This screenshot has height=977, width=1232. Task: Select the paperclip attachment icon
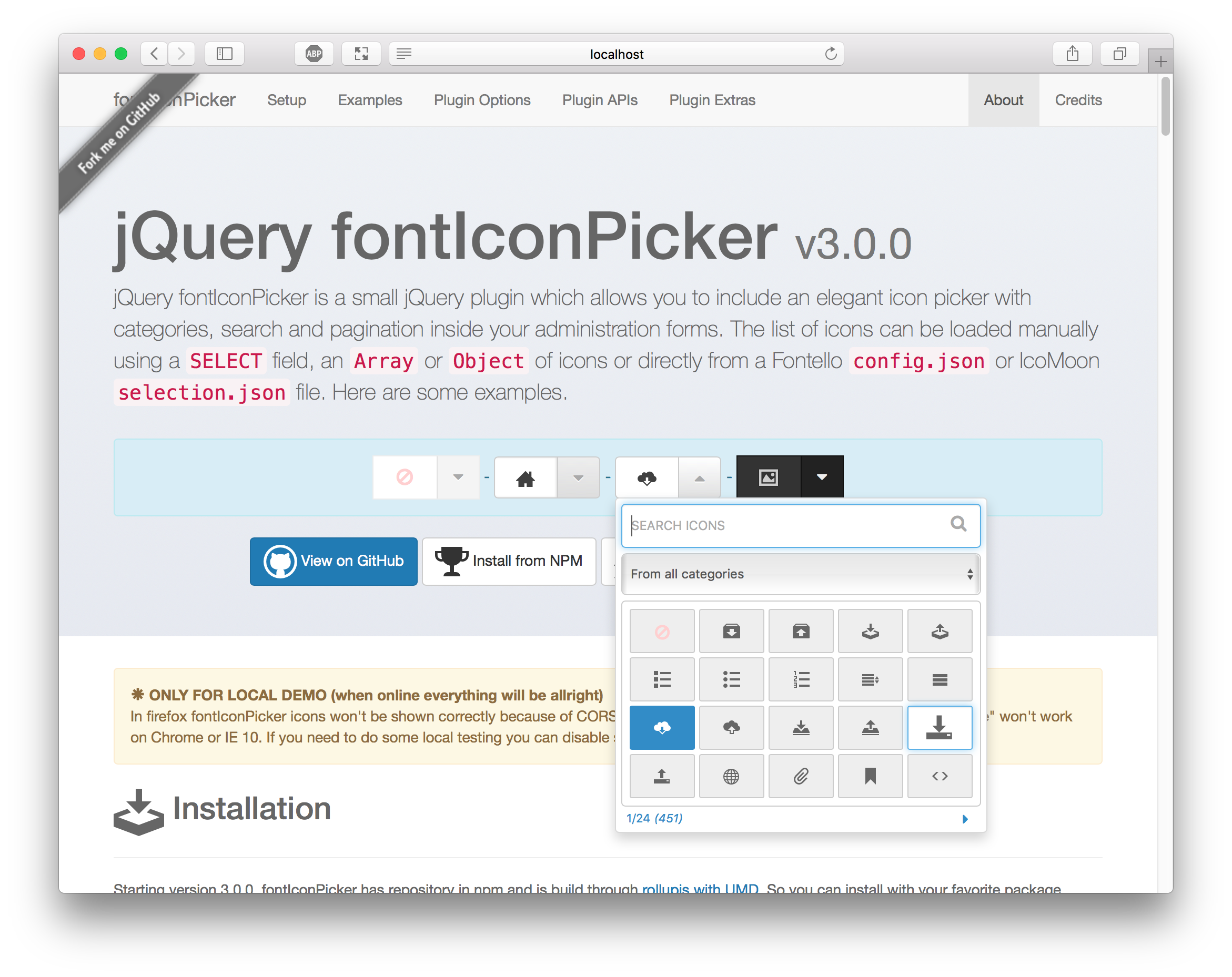[x=801, y=776]
